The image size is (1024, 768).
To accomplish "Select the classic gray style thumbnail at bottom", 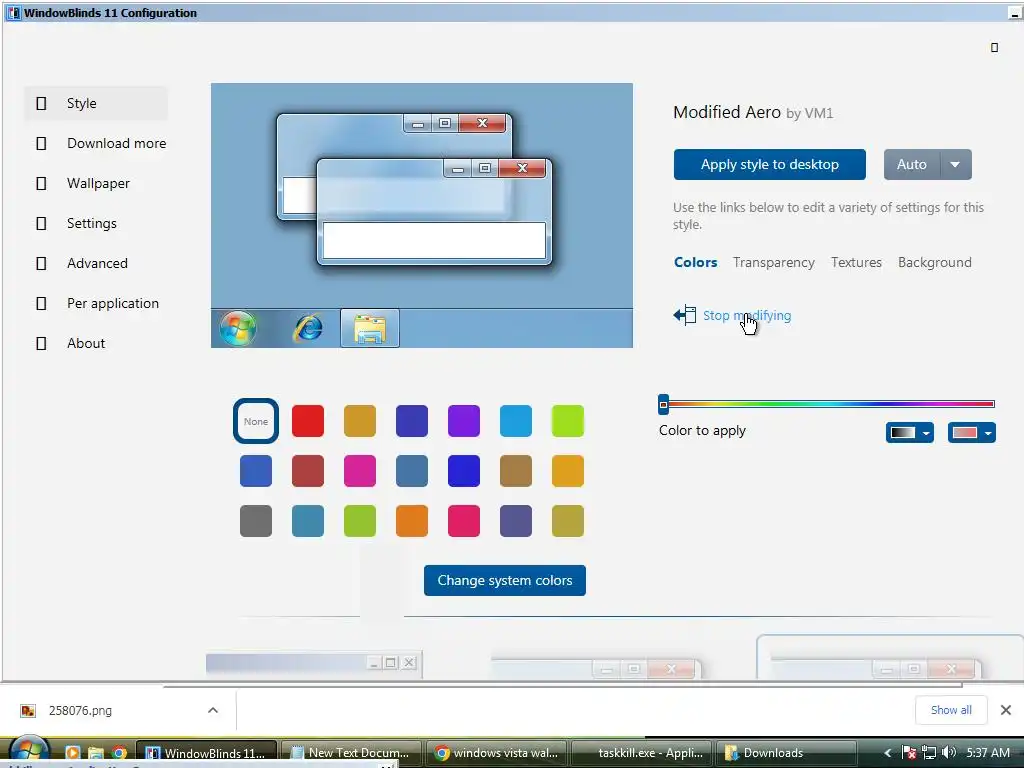I will click(x=314, y=664).
